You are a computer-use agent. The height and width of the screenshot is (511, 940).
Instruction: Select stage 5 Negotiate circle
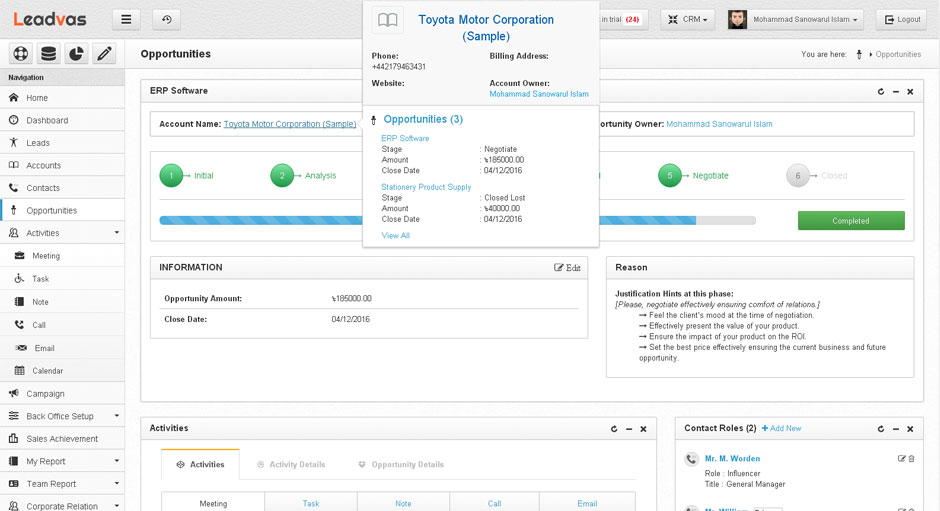670,176
